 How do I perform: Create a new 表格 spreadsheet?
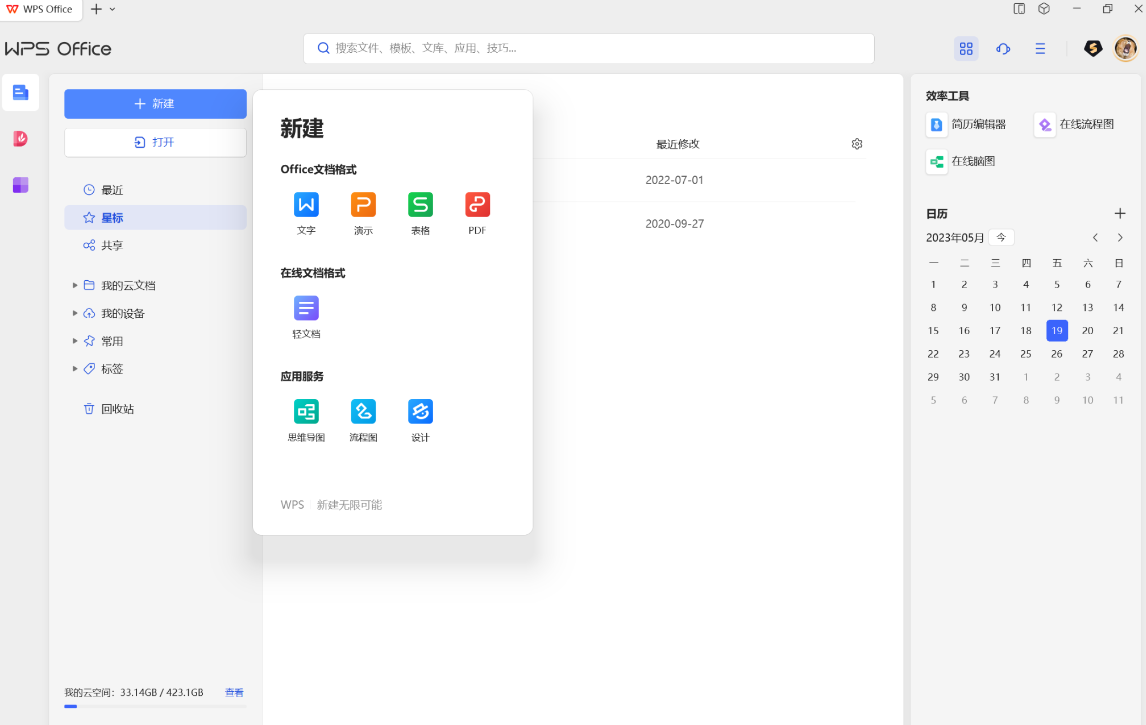point(420,213)
